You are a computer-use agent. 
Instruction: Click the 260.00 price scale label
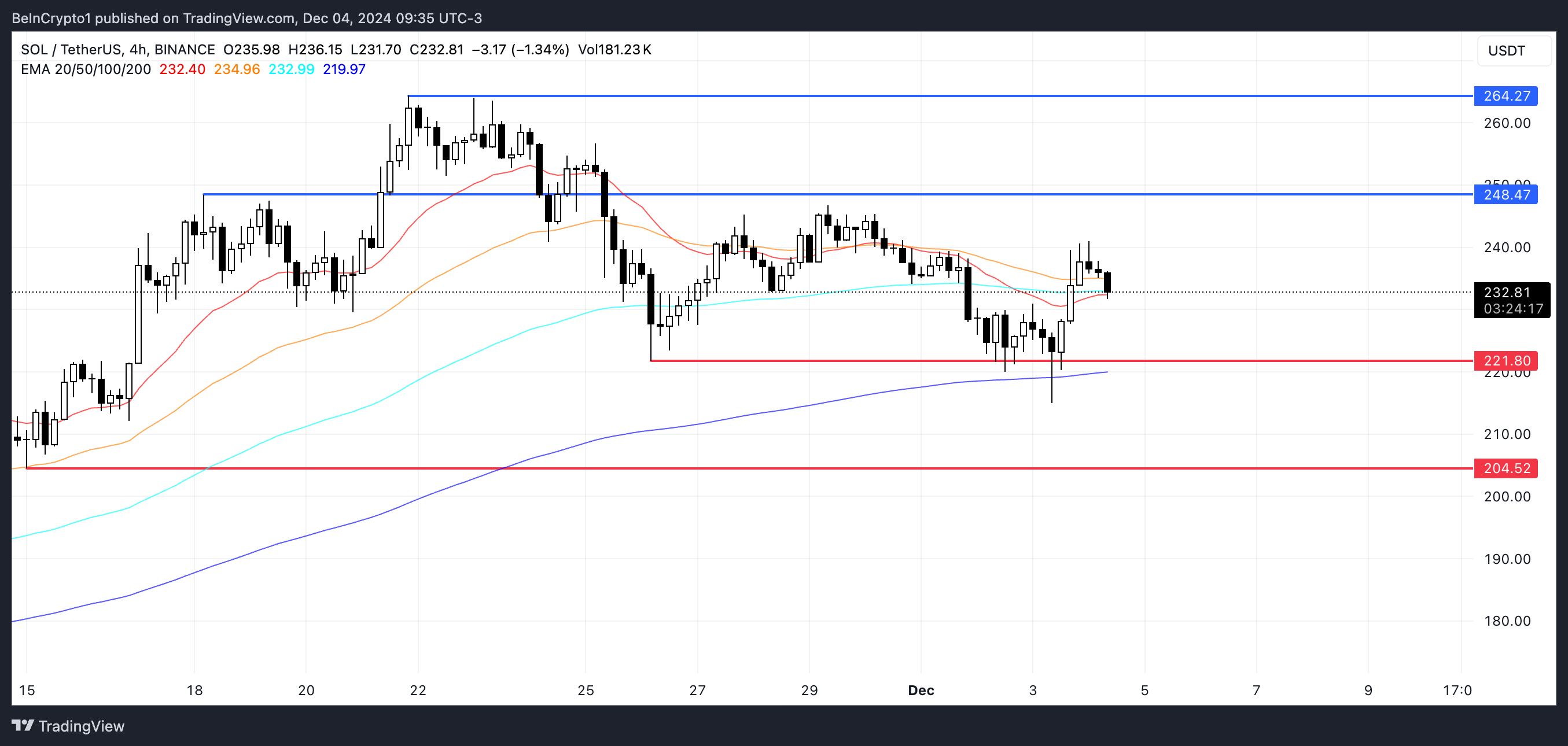pos(1507,123)
